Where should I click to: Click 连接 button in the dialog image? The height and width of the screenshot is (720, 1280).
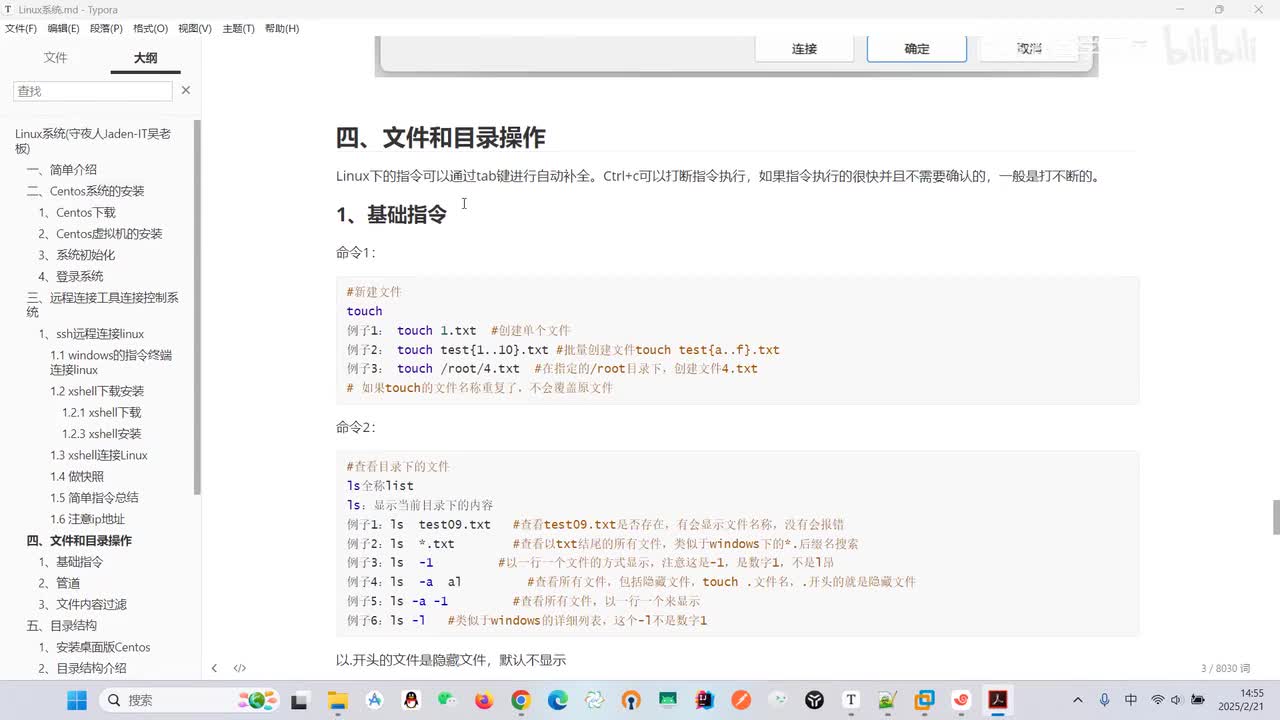pos(804,48)
